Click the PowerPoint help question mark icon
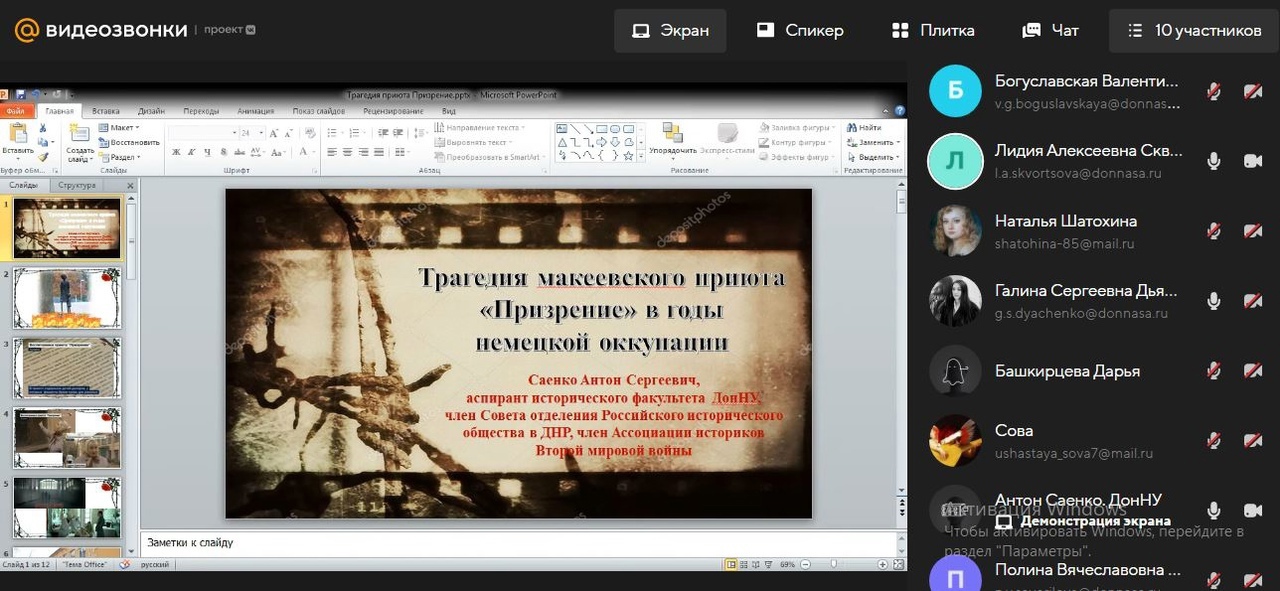1280x591 pixels. 900,111
